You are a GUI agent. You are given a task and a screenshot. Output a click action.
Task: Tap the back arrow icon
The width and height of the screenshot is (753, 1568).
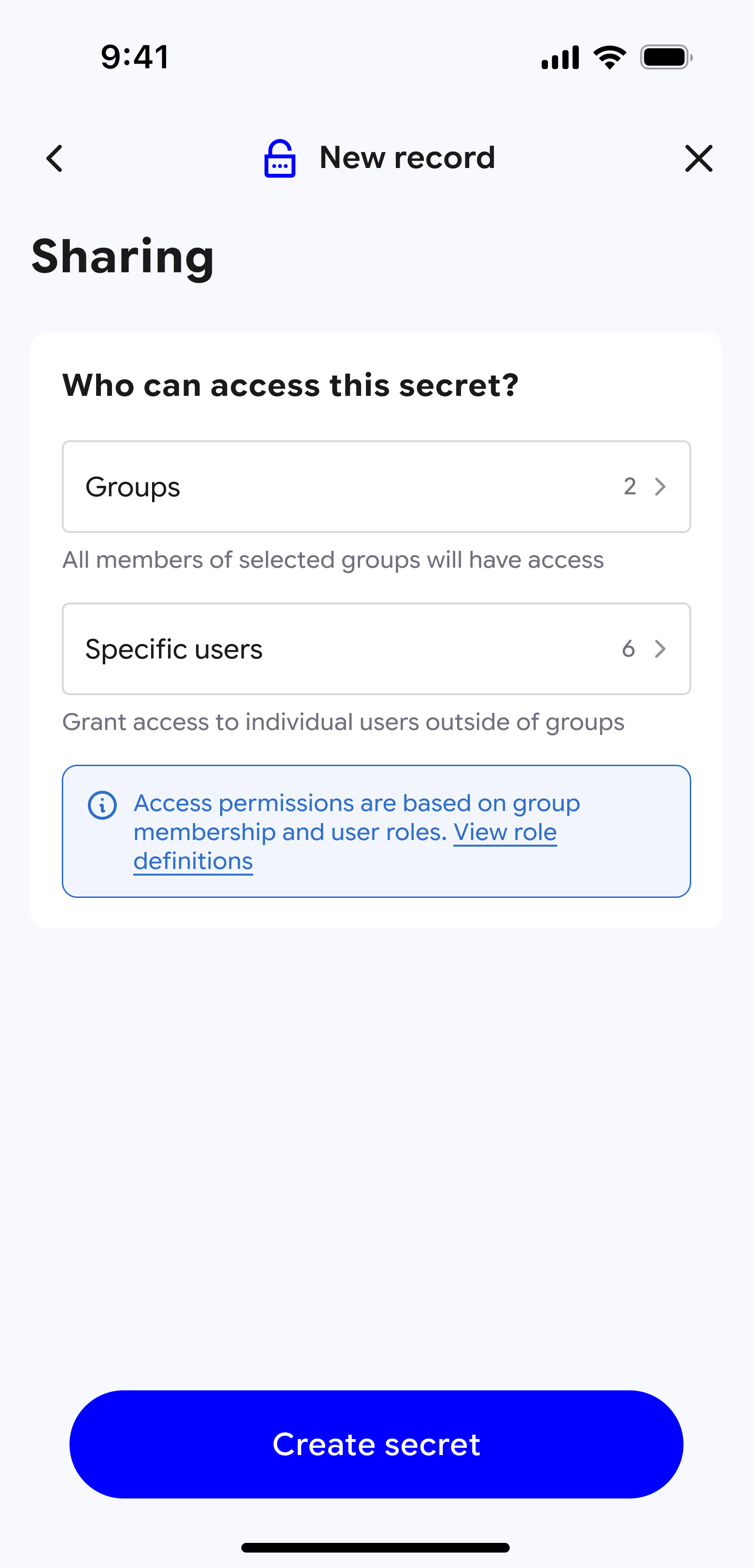tap(55, 158)
